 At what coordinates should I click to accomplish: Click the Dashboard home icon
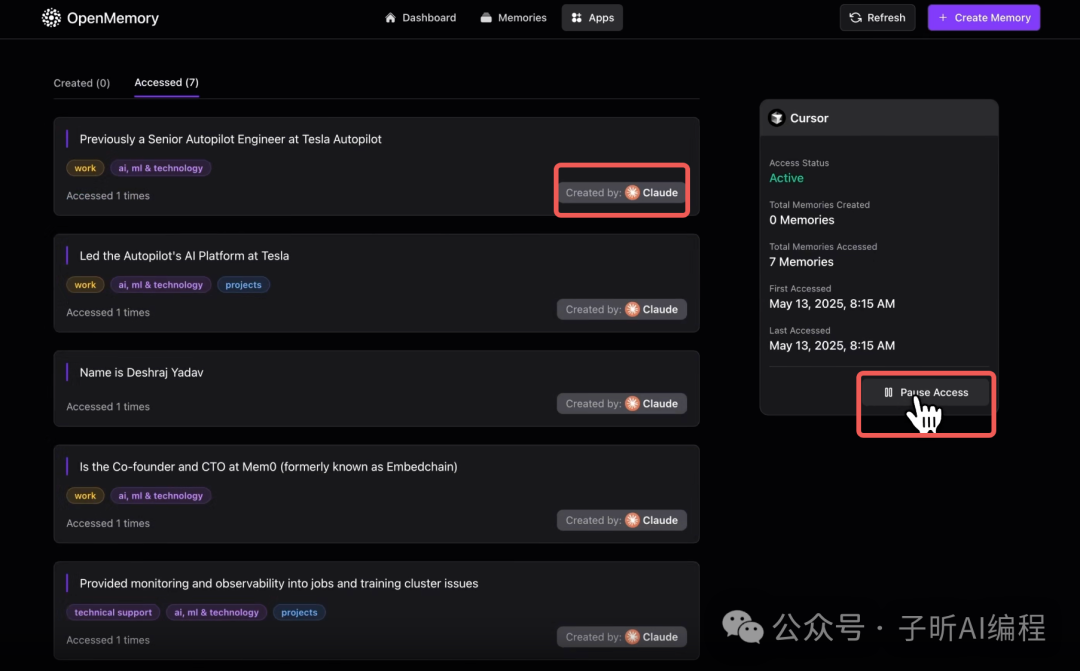coord(391,18)
